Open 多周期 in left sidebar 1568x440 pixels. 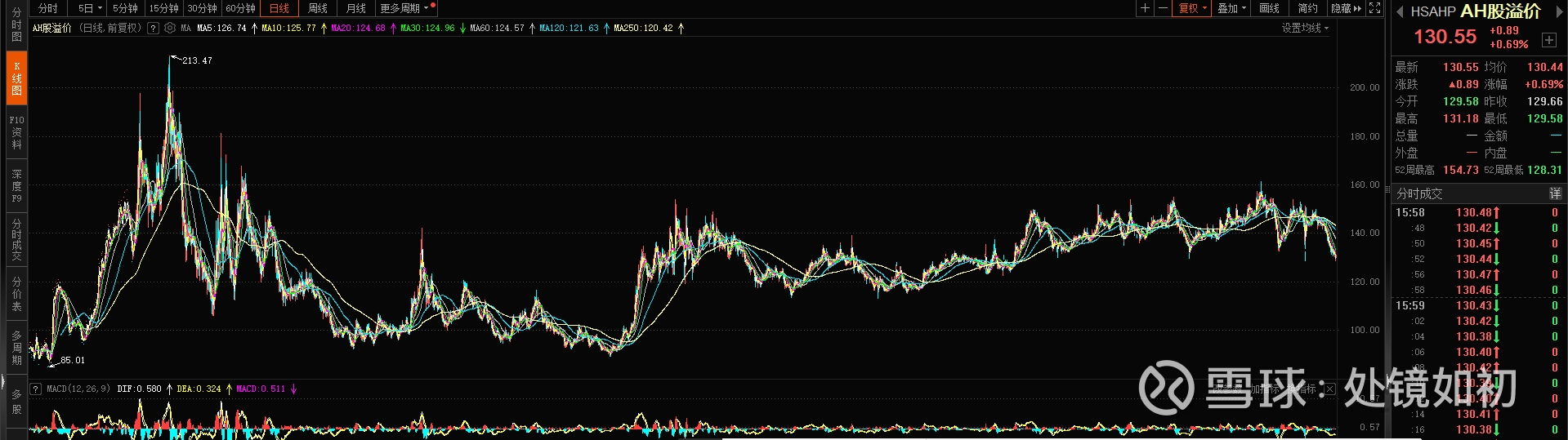(16, 348)
